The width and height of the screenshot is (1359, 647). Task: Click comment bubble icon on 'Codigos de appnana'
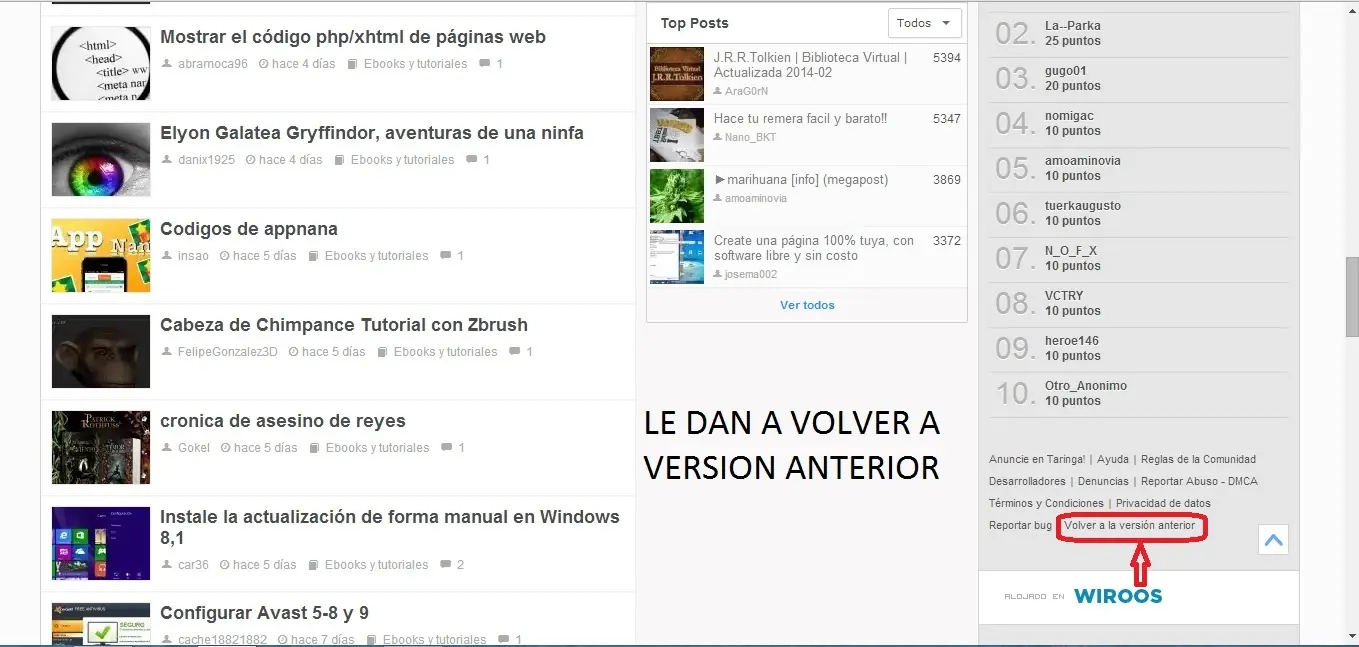coord(446,256)
